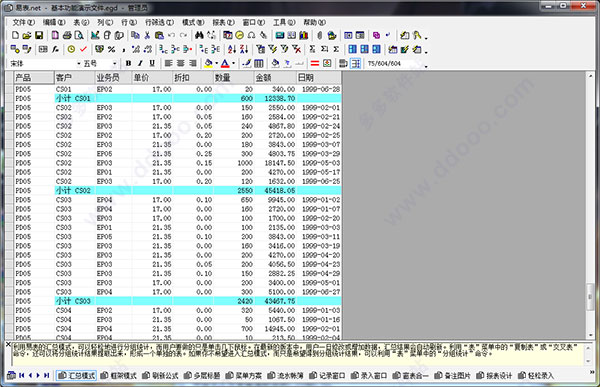The height and width of the screenshot is (387, 600).
Task: Click the Redo arrow icon
Action: coord(183,35)
